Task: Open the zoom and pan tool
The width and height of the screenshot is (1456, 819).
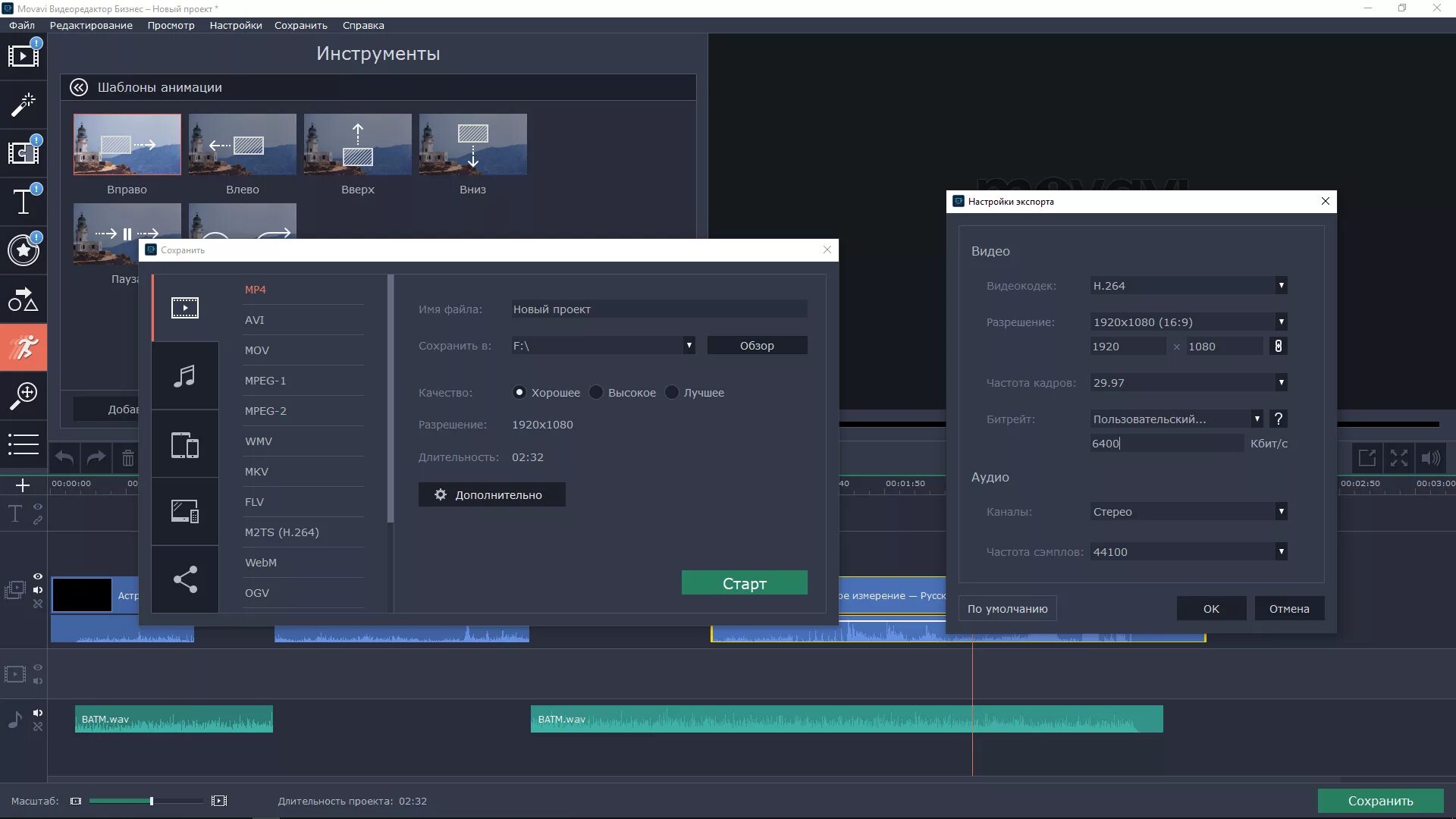Action: coord(23,395)
